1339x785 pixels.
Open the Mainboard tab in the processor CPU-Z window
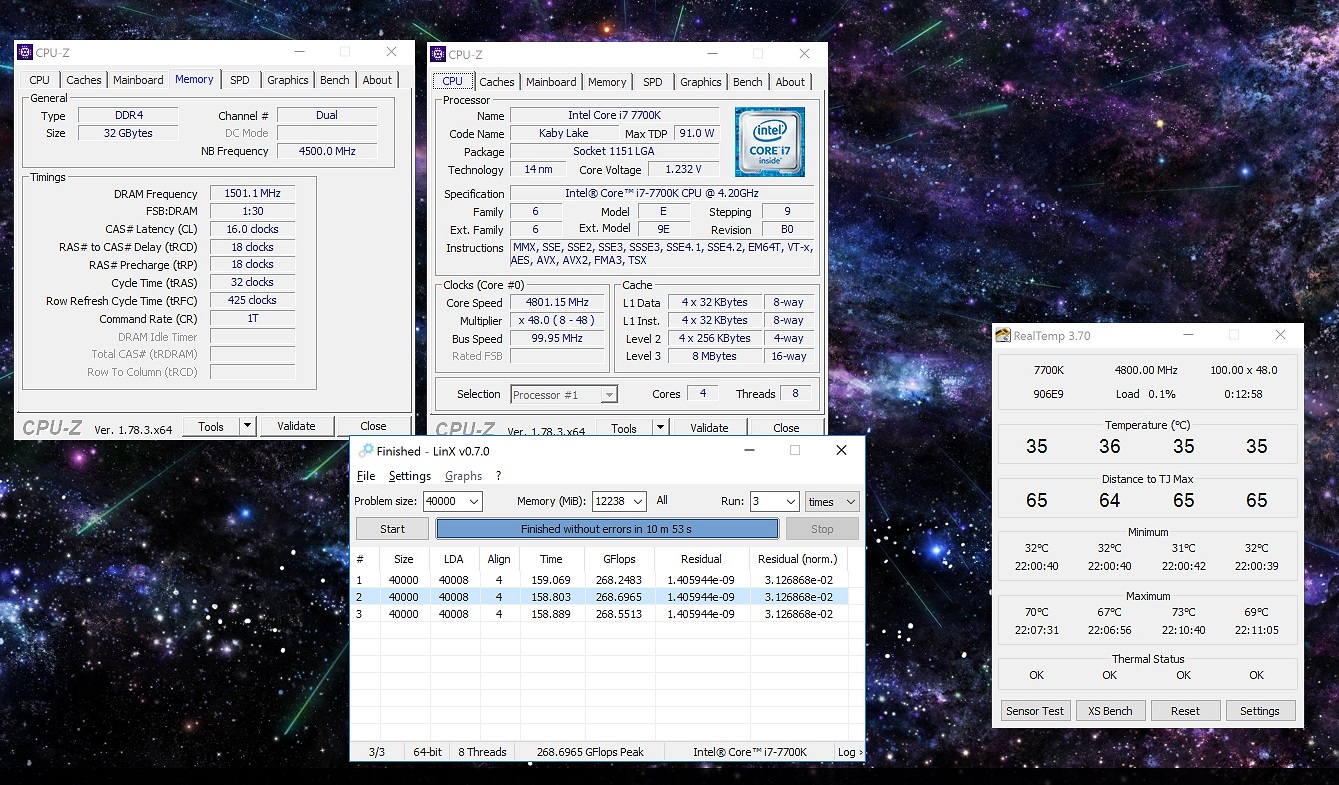[551, 82]
